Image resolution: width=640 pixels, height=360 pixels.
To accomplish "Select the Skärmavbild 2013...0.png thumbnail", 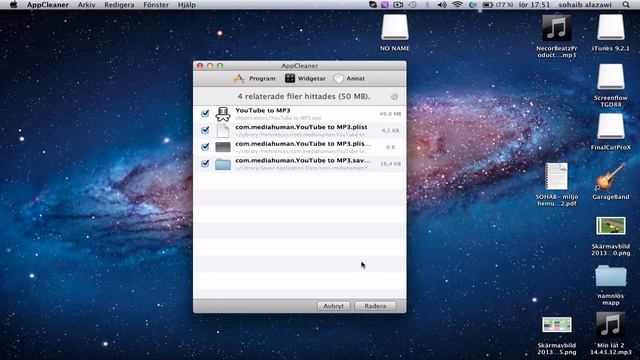I will click(x=611, y=226).
